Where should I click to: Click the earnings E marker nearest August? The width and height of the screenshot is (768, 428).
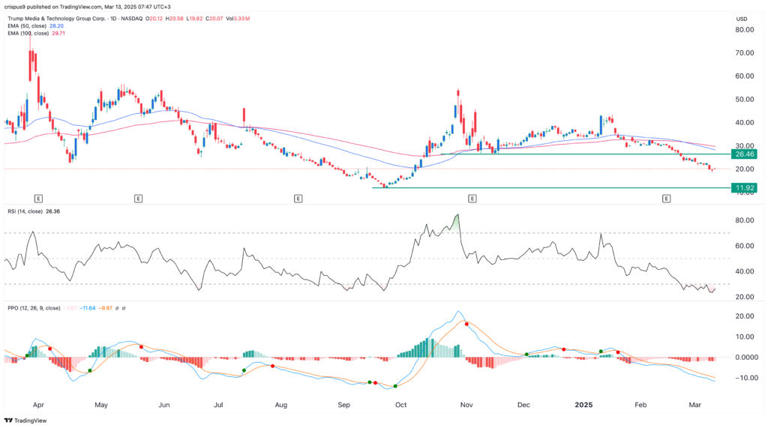click(298, 199)
